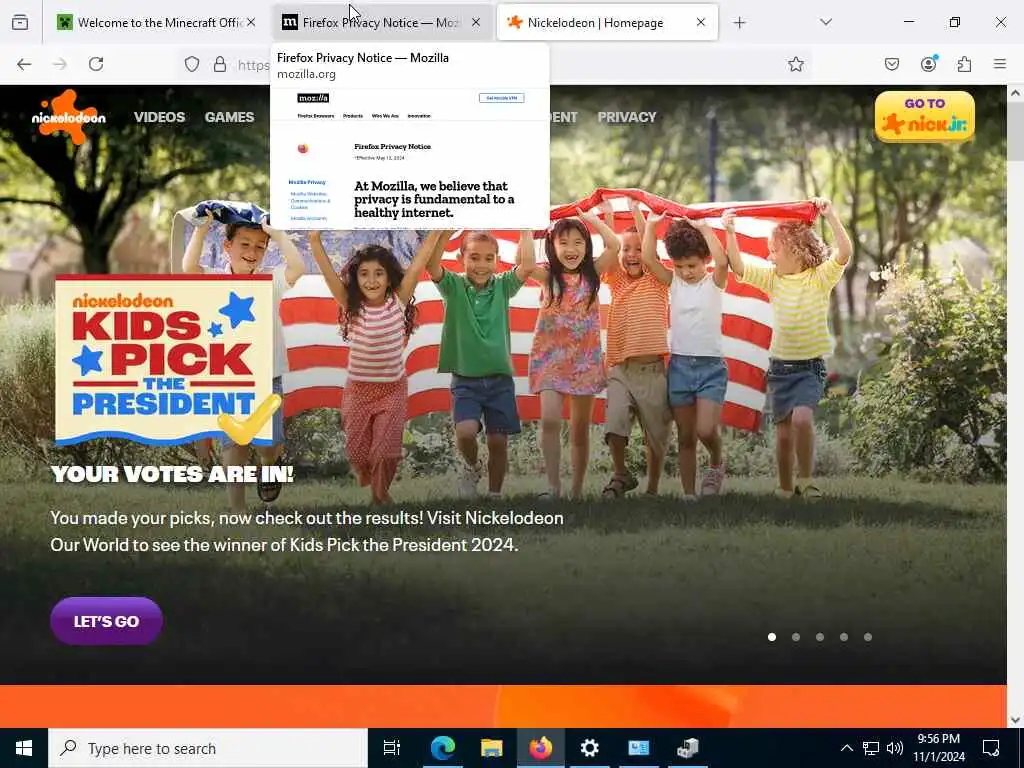Close the Minecraft tab
The image size is (1024, 768).
(251, 22)
